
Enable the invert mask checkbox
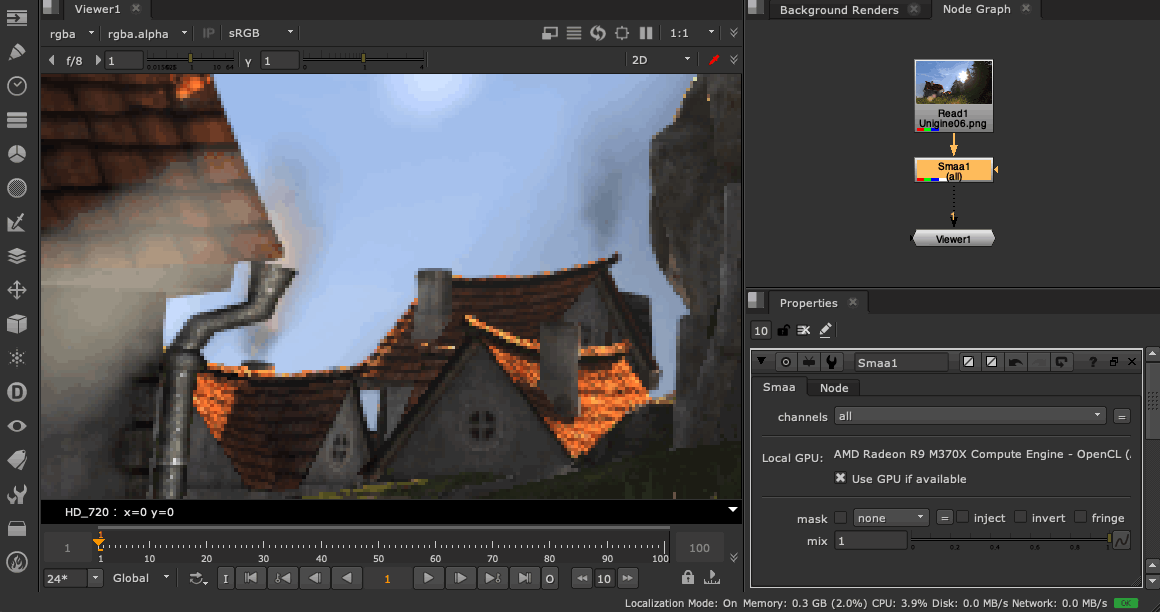pyautogui.click(x=1020, y=517)
